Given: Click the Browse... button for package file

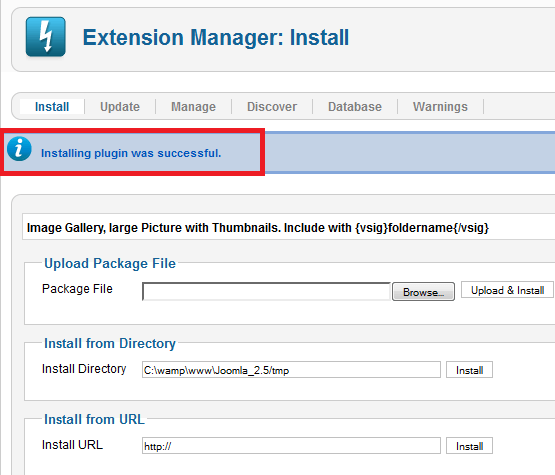Looking at the screenshot, I should tap(423, 292).
